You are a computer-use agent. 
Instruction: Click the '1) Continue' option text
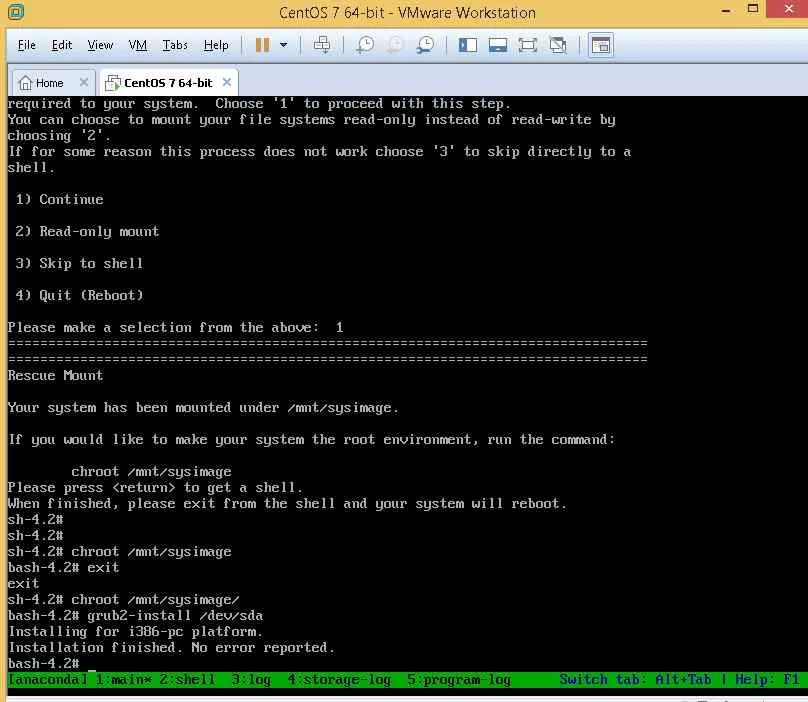coord(59,199)
